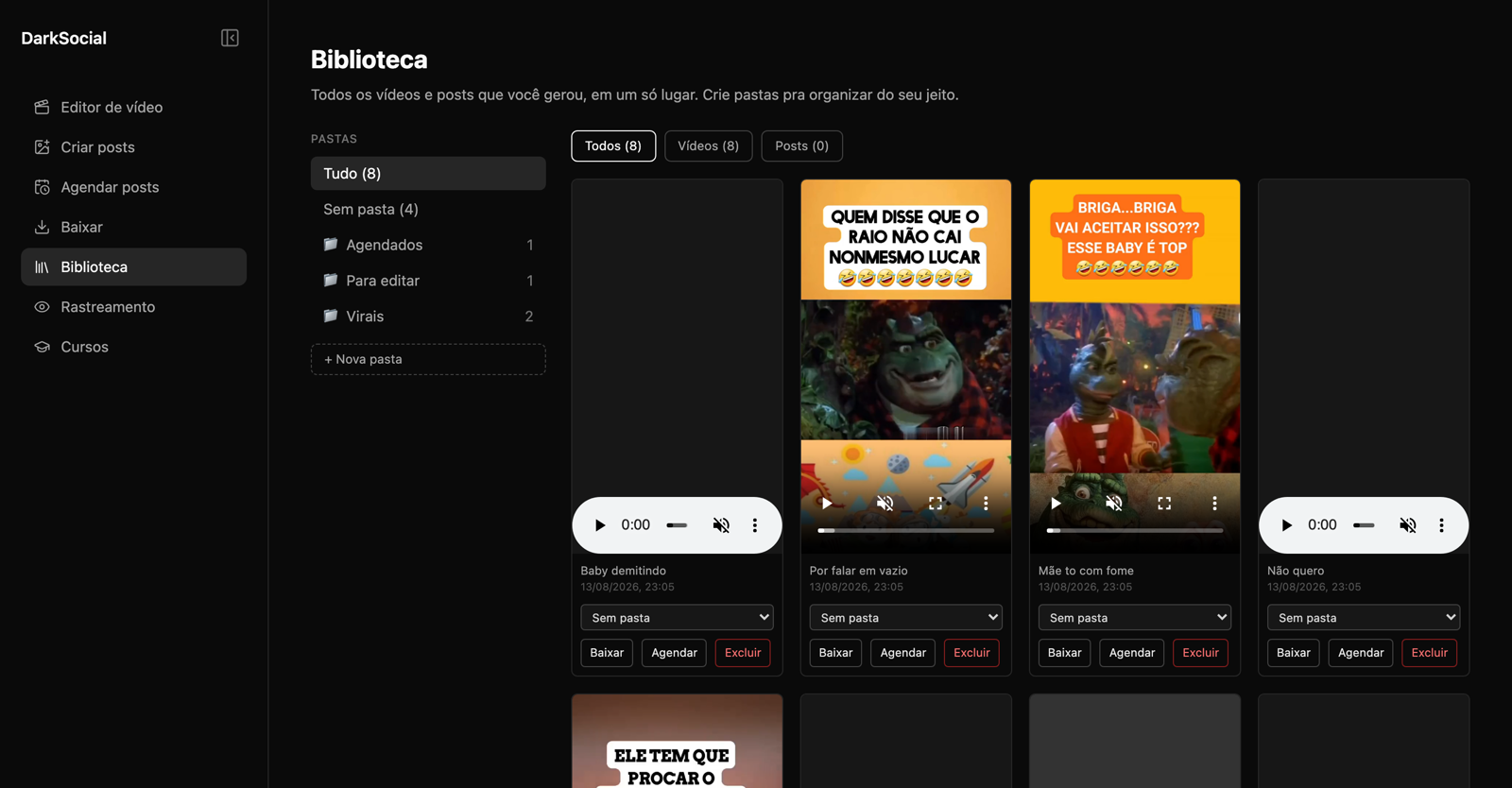The image size is (1512, 788).
Task: Switch to Vídeos (8) tab
Action: pos(709,146)
